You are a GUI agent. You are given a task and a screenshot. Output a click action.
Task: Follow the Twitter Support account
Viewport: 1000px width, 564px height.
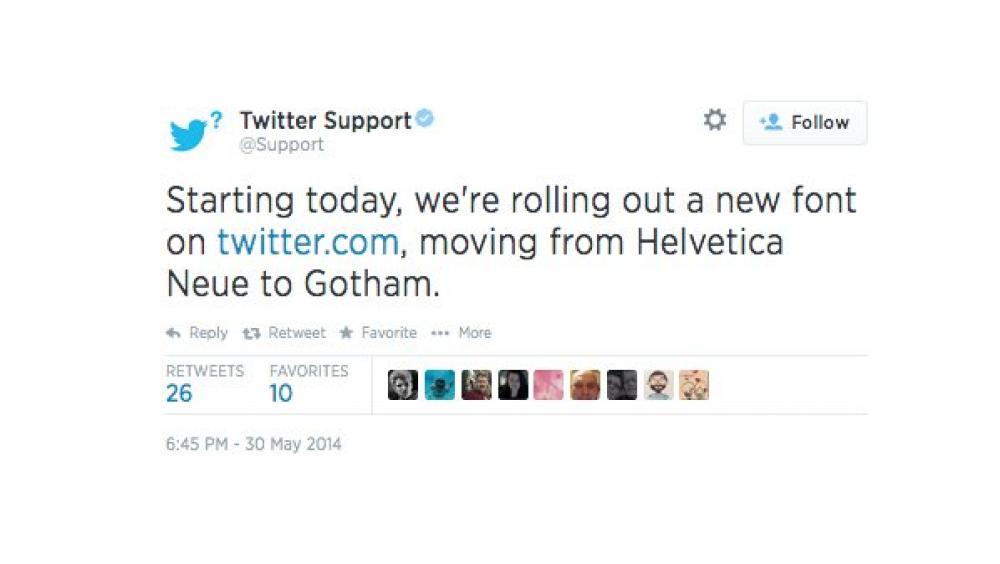(805, 122)
